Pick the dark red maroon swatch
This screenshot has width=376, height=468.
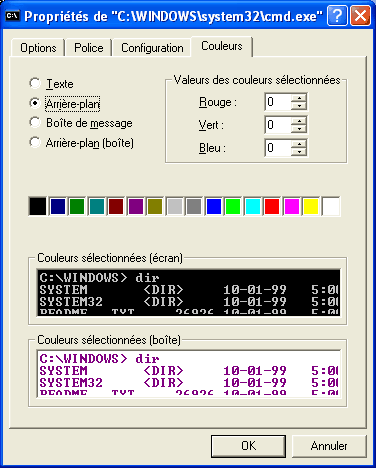(116, 206)
